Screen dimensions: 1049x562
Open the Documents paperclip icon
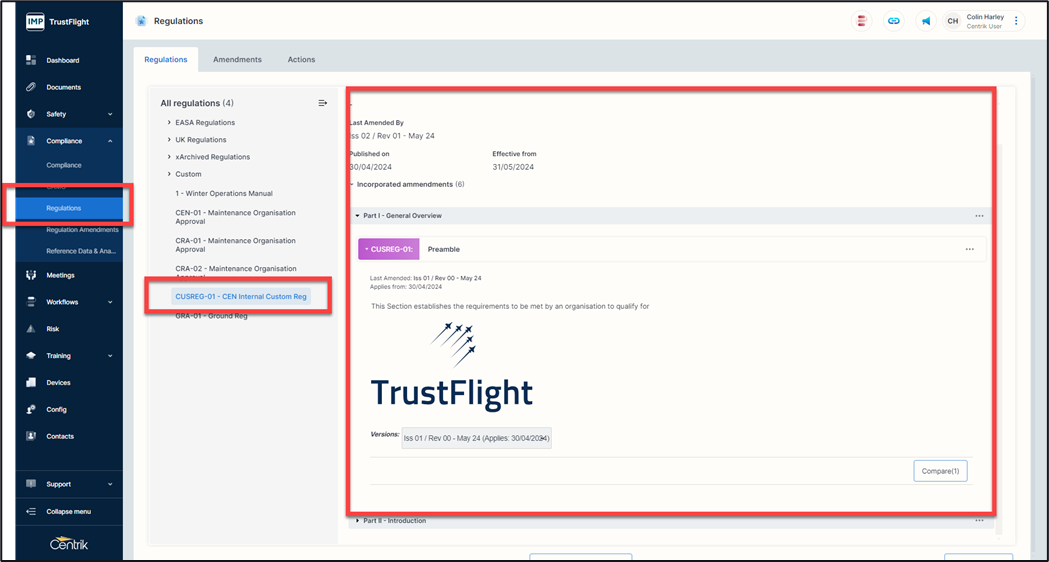[x=31, y=87]
